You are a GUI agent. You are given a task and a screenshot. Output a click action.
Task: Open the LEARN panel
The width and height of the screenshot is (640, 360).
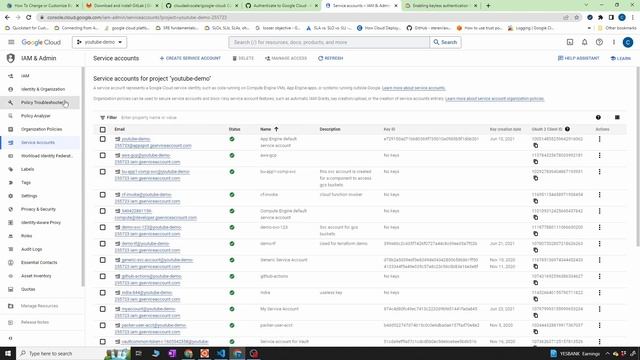point(620,58)
